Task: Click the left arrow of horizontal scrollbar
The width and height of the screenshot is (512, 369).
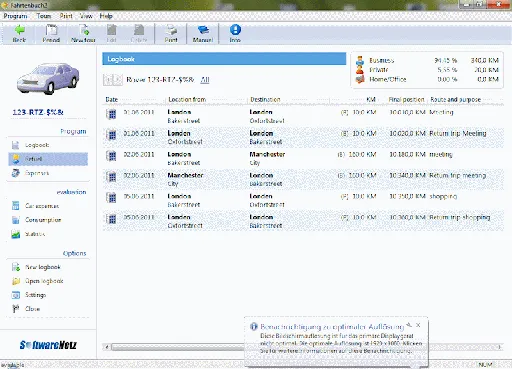Action: pos(107,347)
